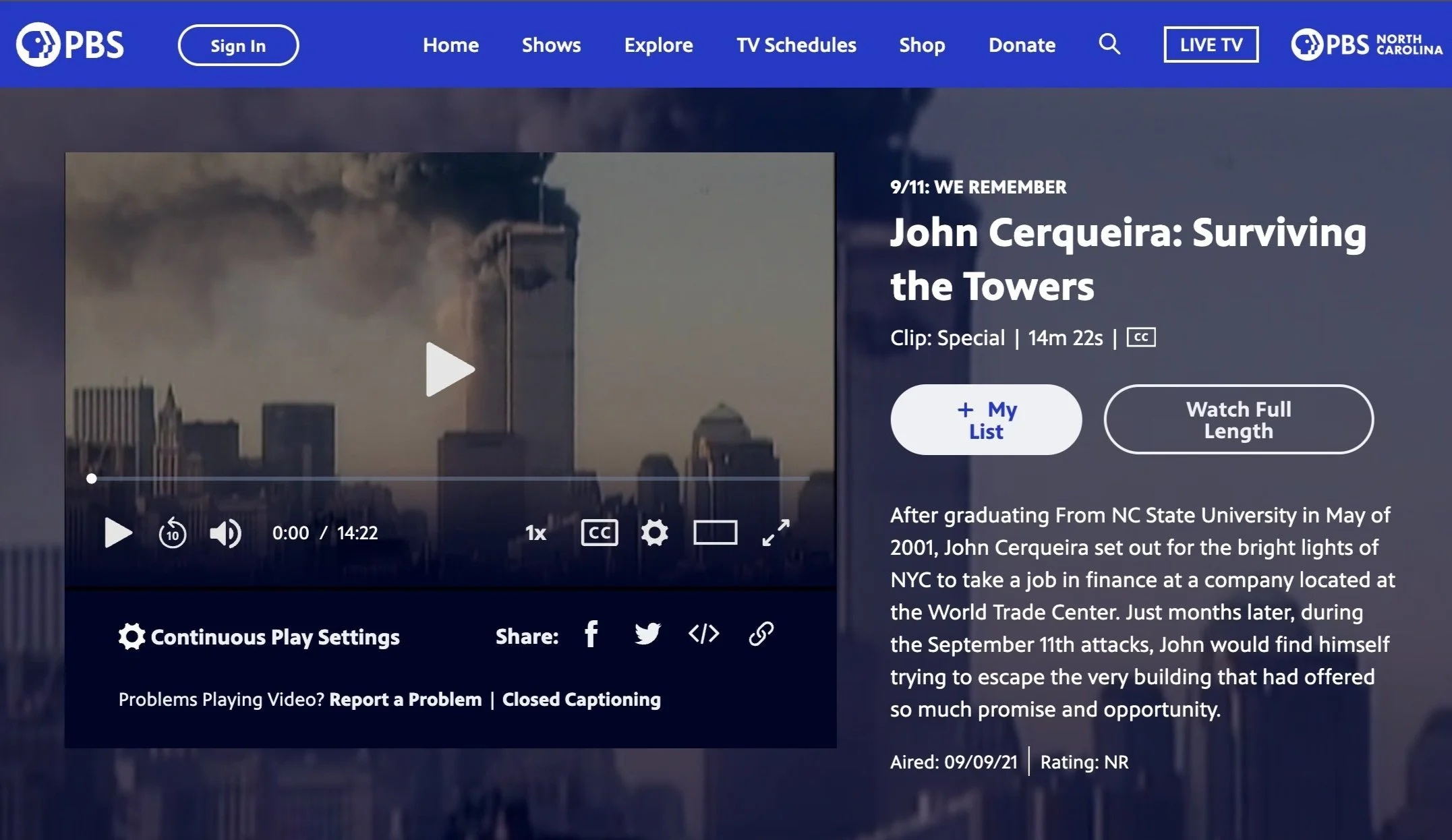Open video player settings gear
Viewport: 1452px width, 840px height.
[654, 533]
